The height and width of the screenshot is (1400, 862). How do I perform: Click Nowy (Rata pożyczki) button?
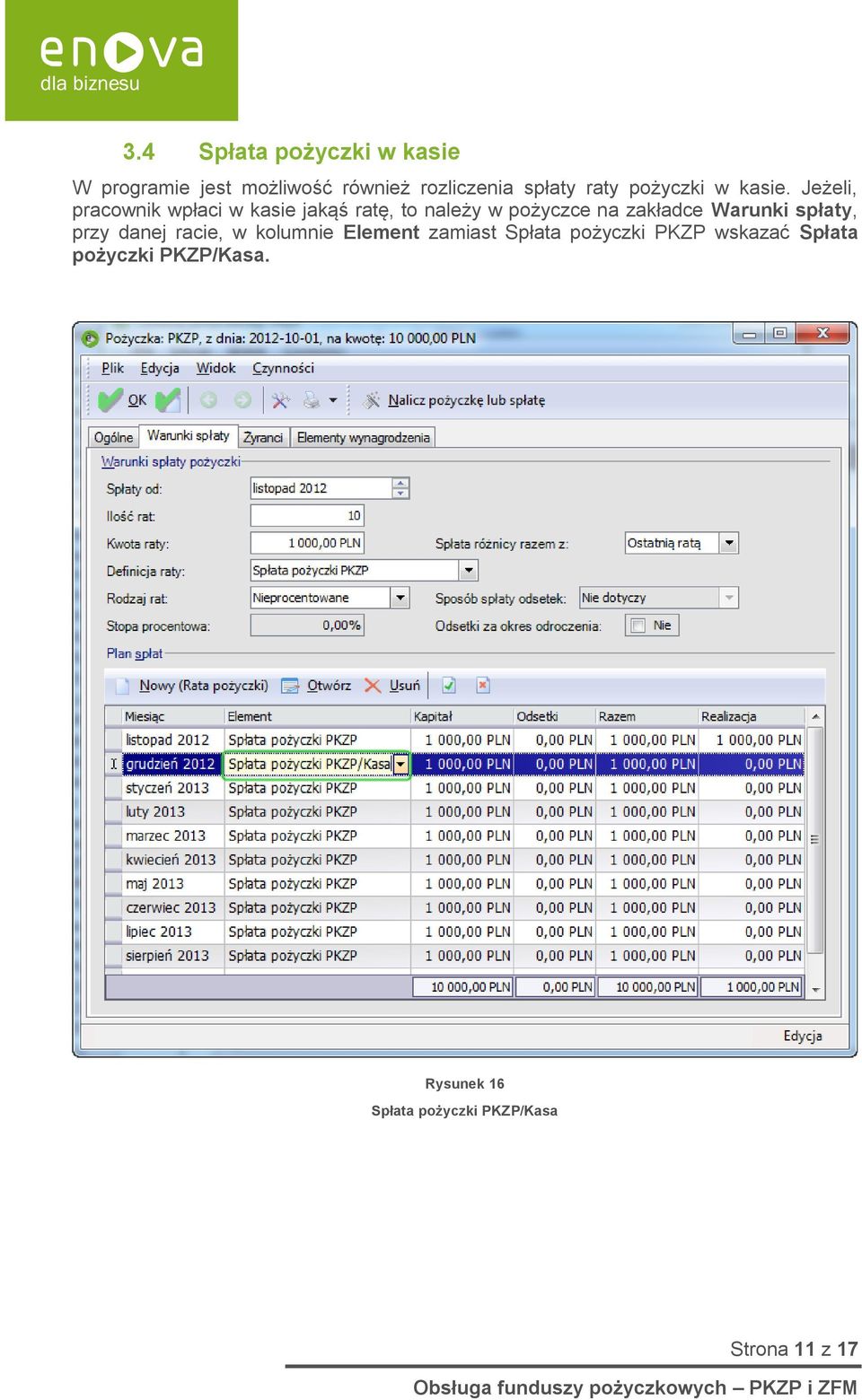point(191,686)
